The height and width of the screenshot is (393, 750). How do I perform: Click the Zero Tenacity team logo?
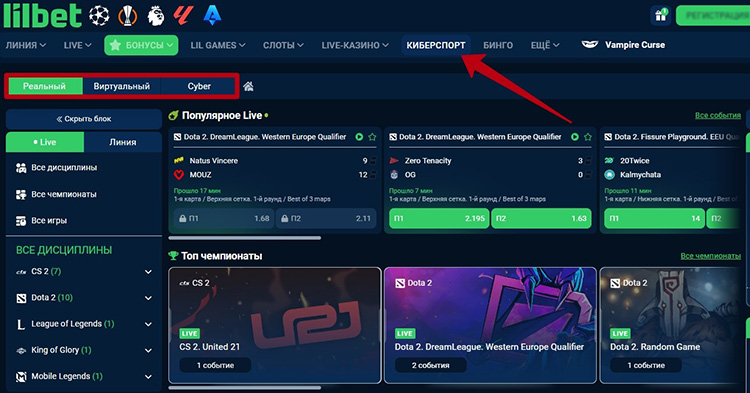point(394,161)
